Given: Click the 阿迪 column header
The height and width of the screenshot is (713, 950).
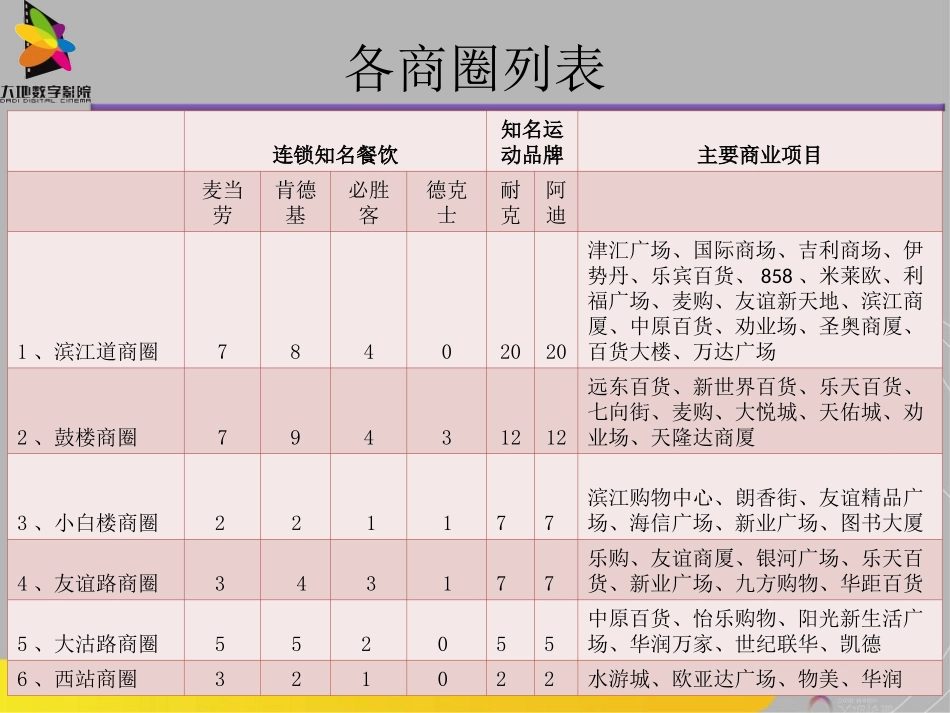Looking at the screenshot, I should pyautogui.click(x=556, y=202).
